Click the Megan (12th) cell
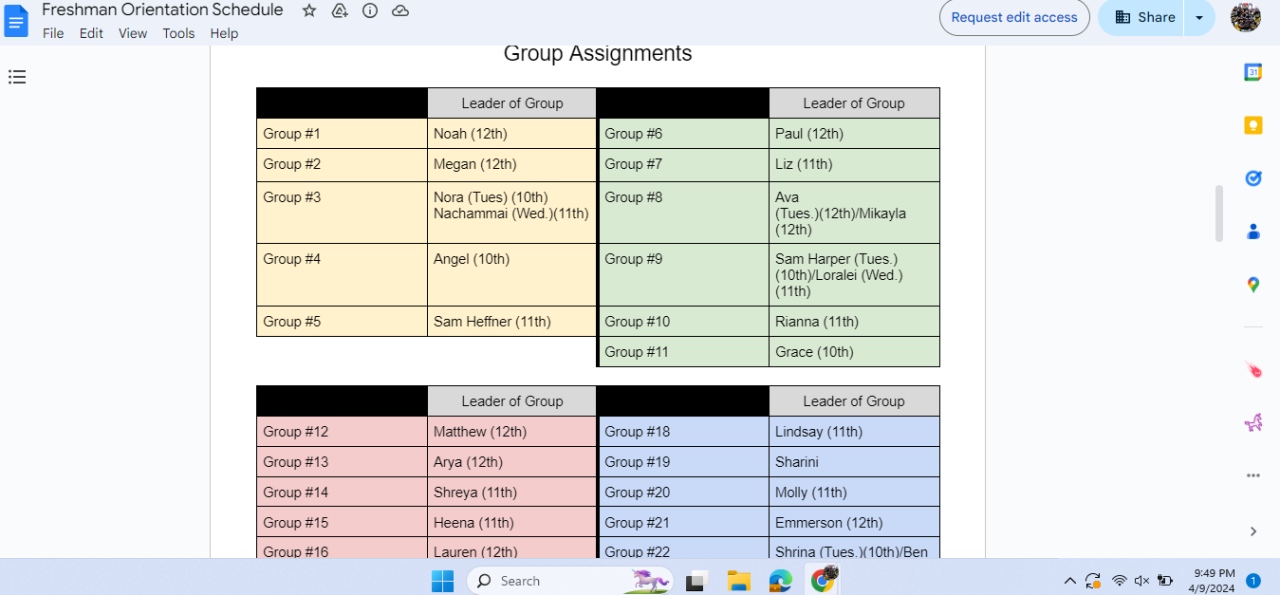This screenshot has height=595, width=1280. [512, 165]
